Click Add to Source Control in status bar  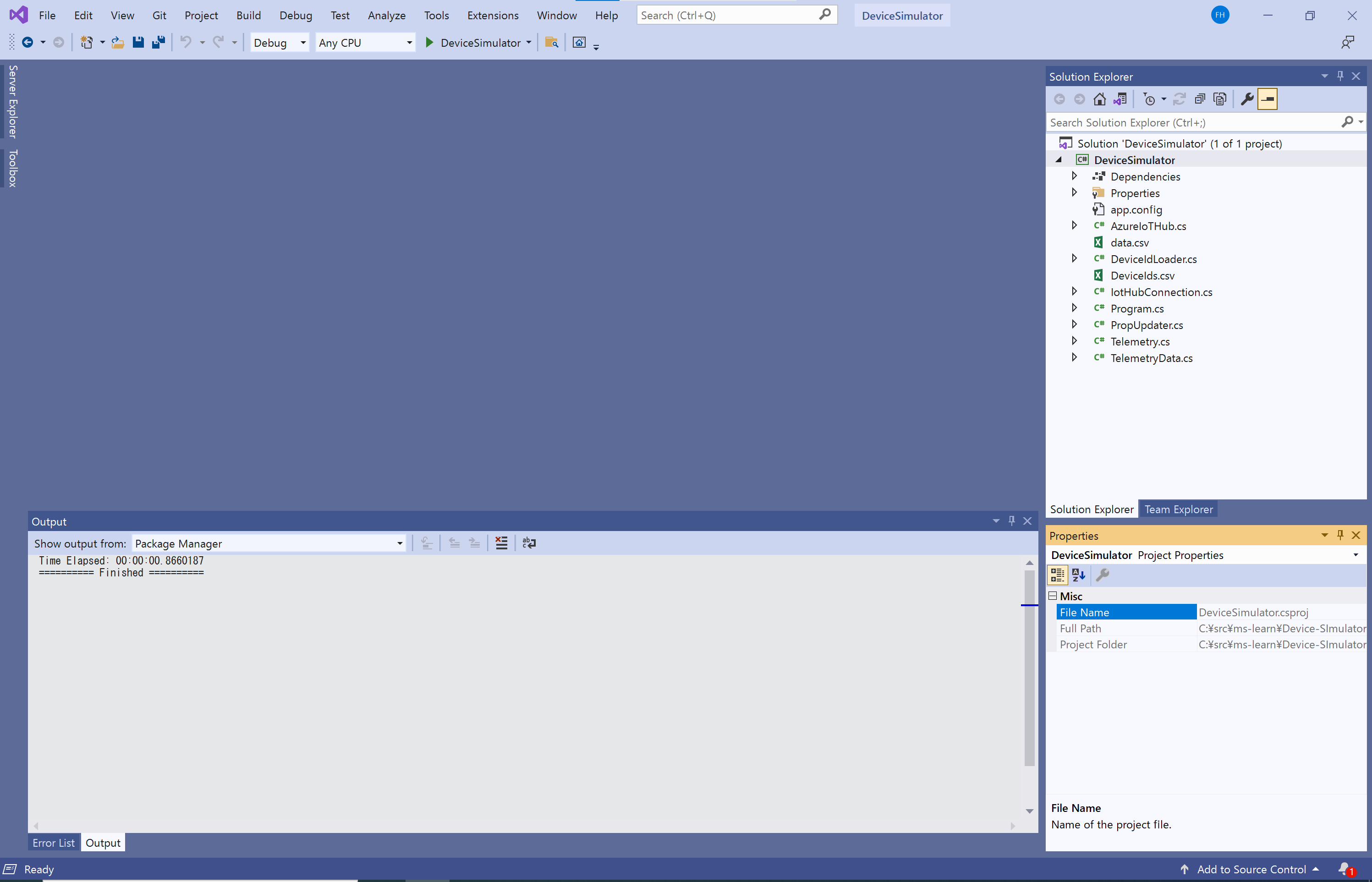click(x=1251, y=870)
